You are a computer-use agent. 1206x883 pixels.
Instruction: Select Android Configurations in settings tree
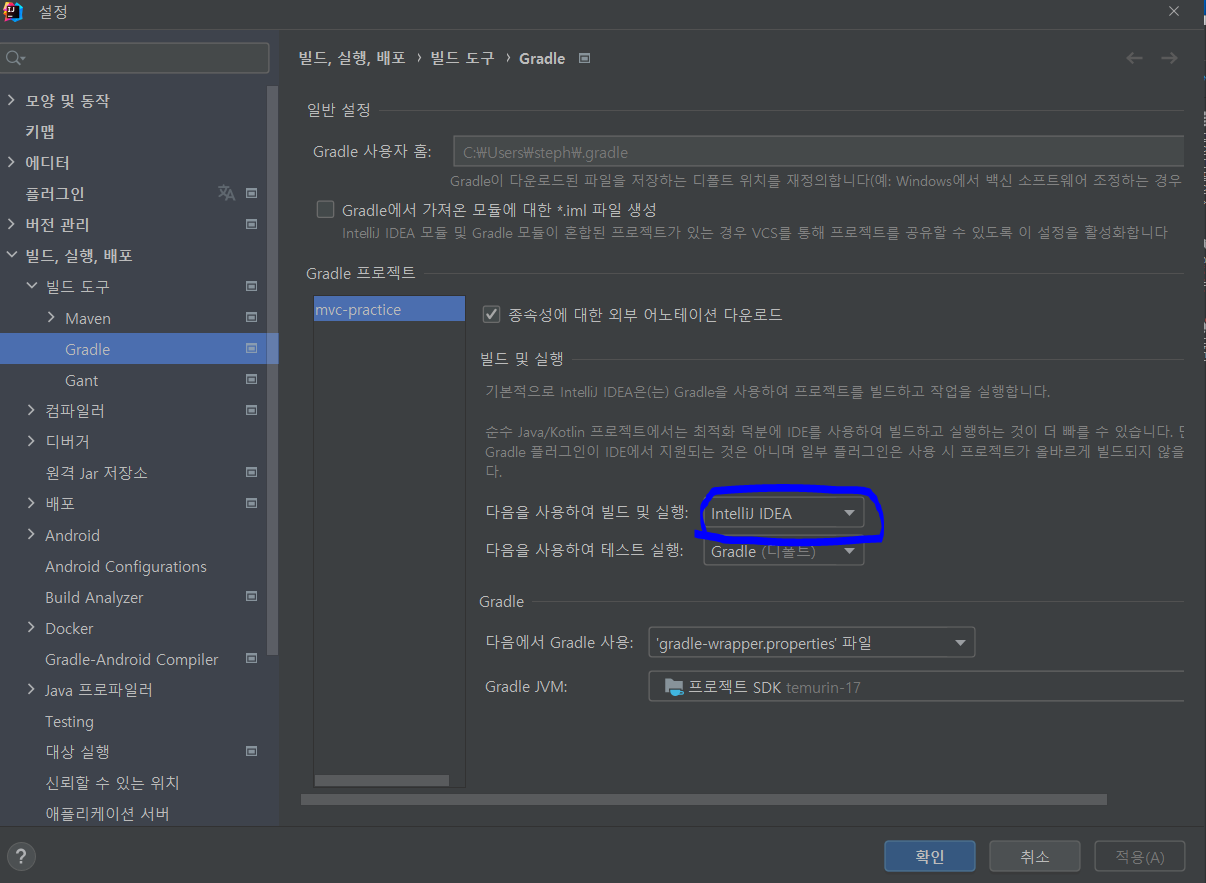(126, 566)
